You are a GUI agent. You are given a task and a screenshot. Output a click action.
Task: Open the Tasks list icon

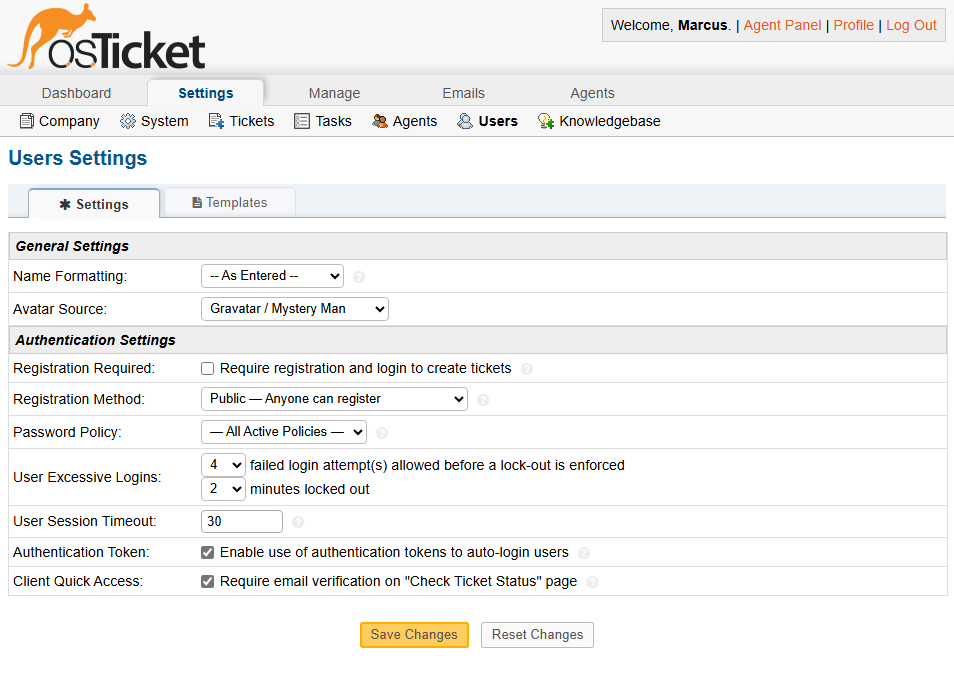[x=302, y=121]
